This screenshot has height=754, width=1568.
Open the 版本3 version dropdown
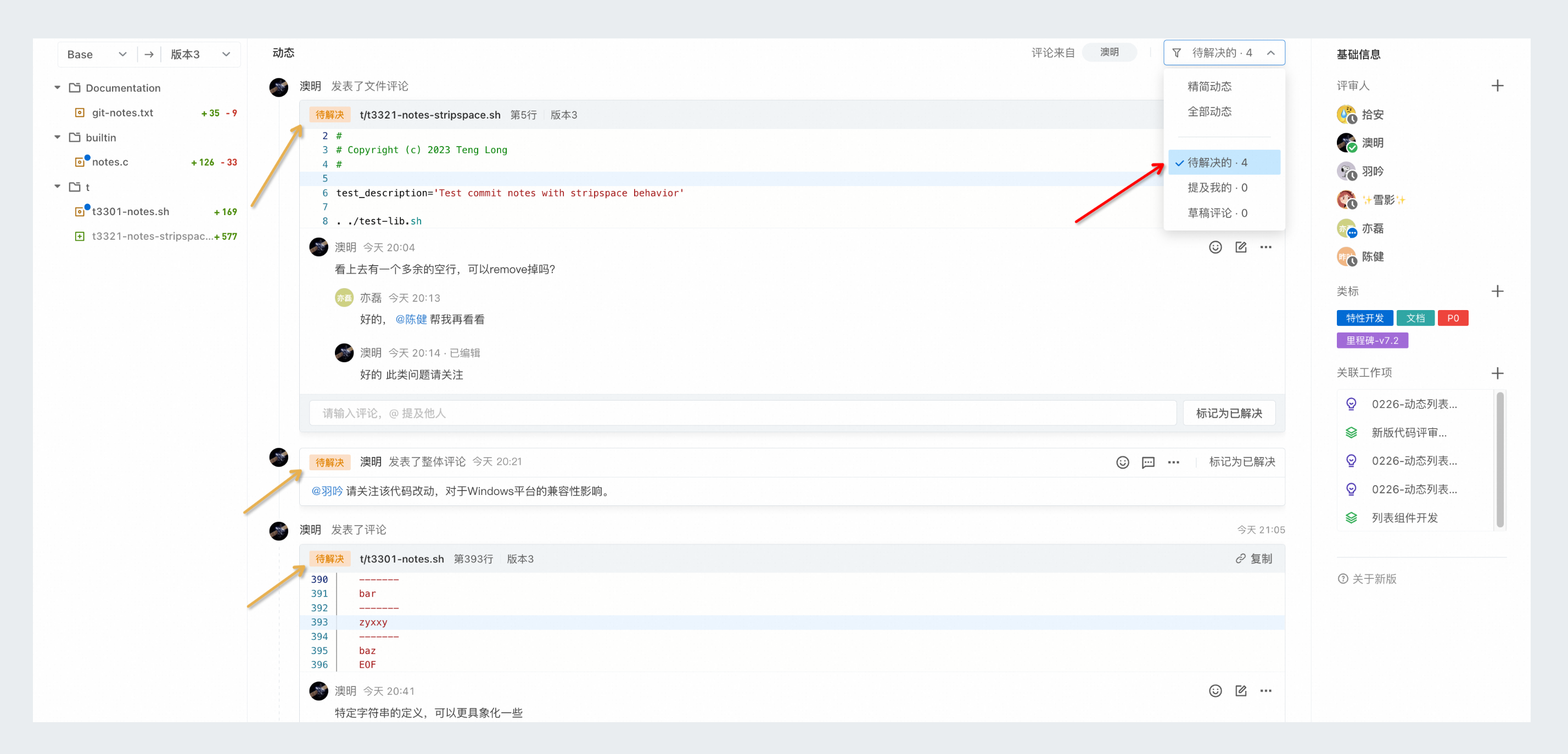coord(200,54)
